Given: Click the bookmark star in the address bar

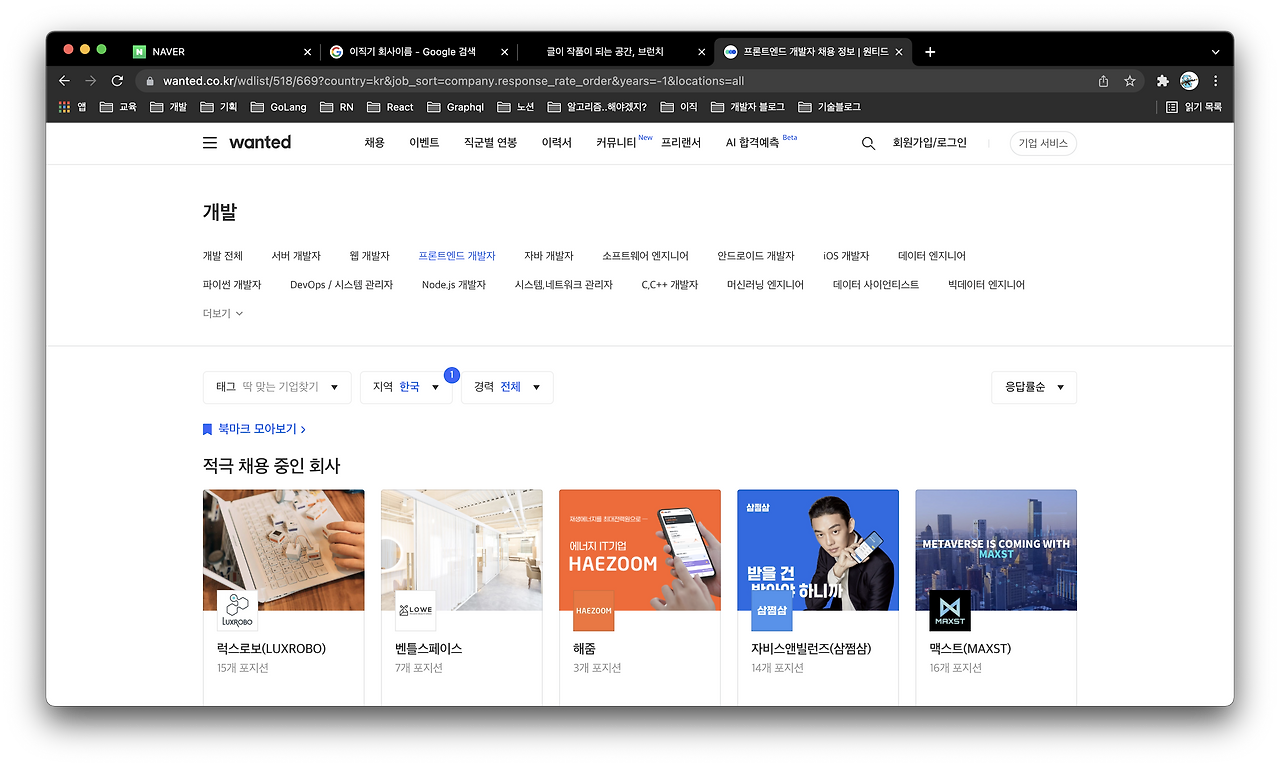Looking at the screenshot, I should (x=1131, y=81).
